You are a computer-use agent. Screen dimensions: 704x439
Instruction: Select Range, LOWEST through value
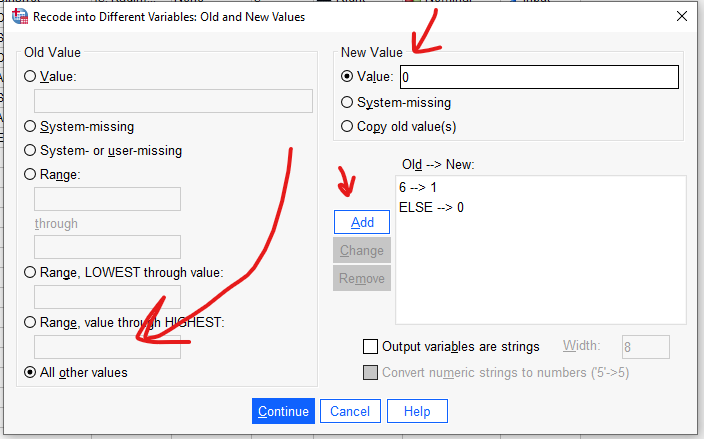point(30,272)
